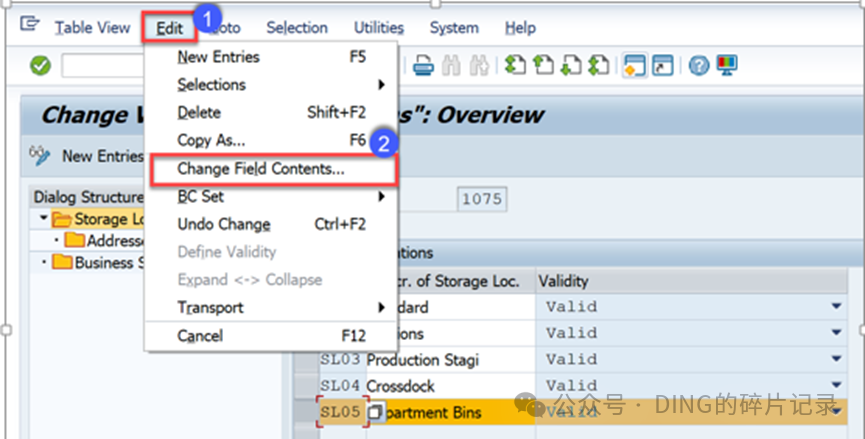Click the SL04 cell
Viewport: 865px width, 439px height.
tap(340, 386)
